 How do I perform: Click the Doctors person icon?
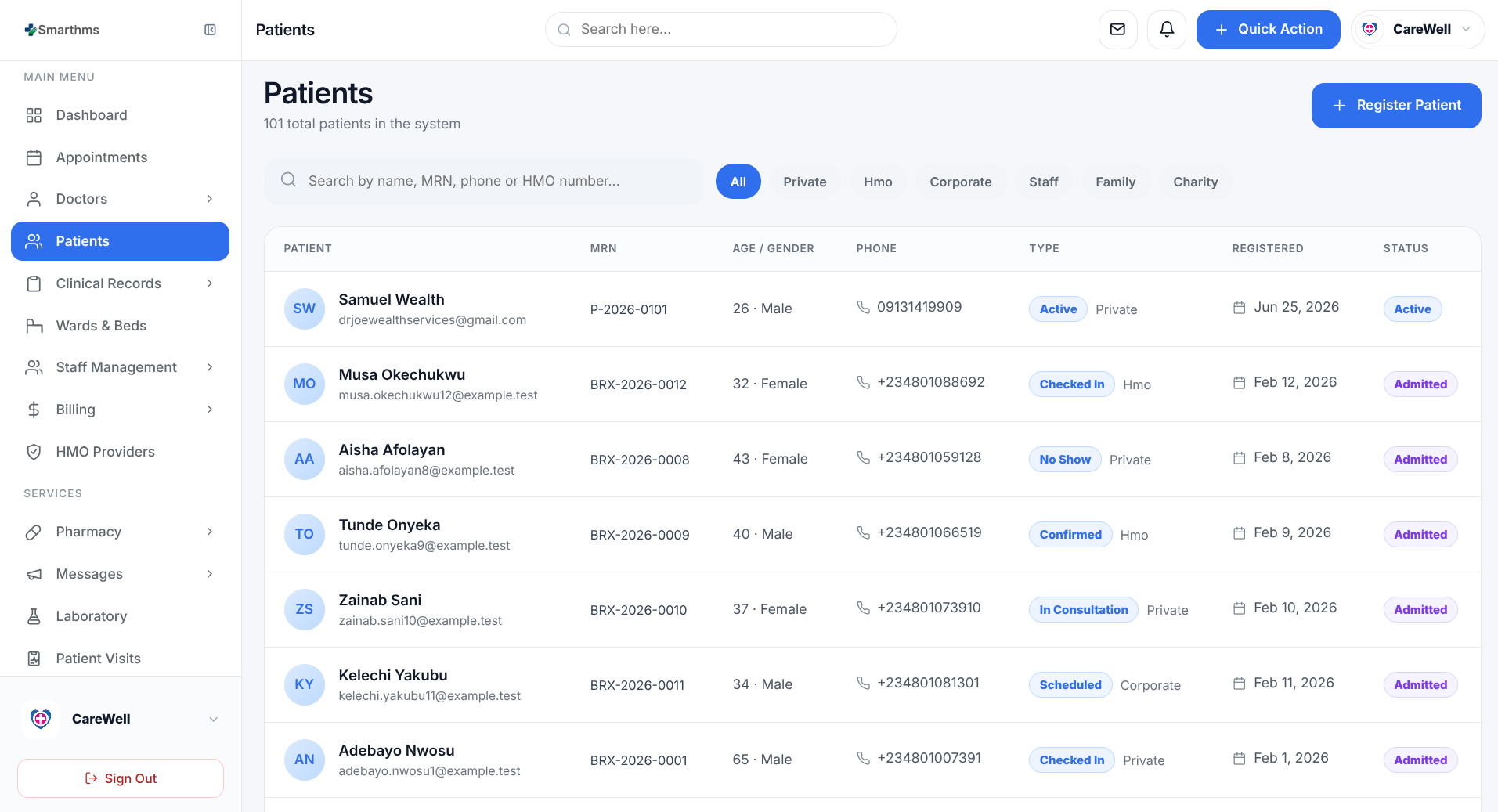pos(34,199)
